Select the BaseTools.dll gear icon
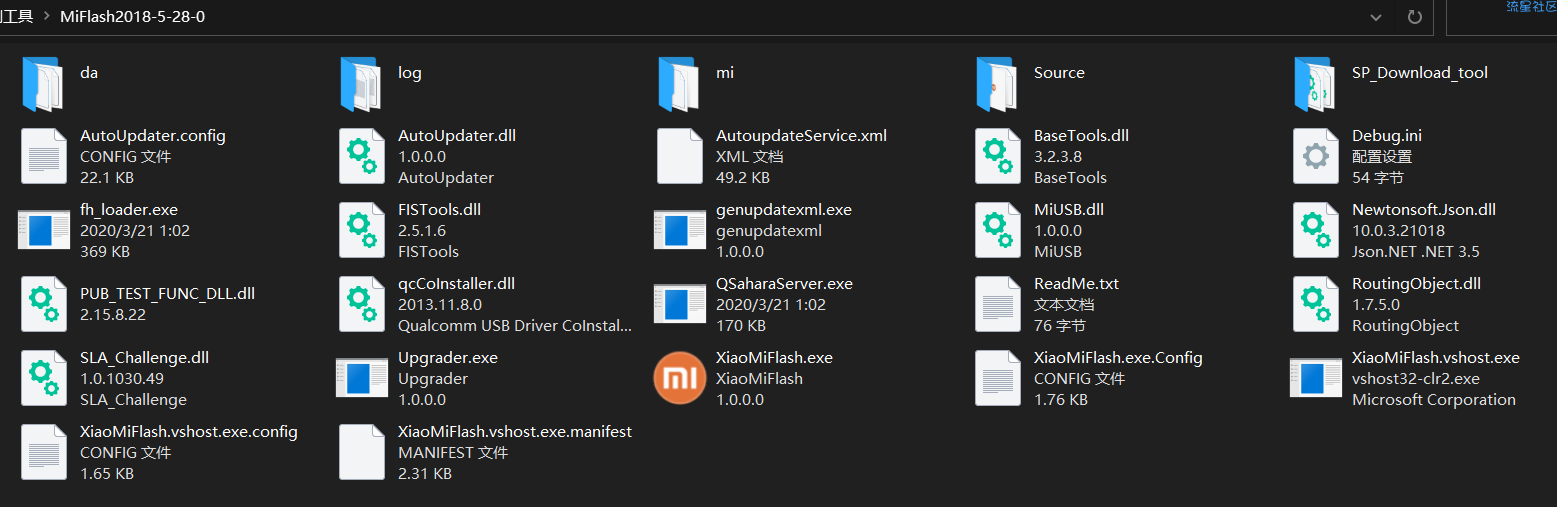The image size is (1557, 507). click(997, 156)
